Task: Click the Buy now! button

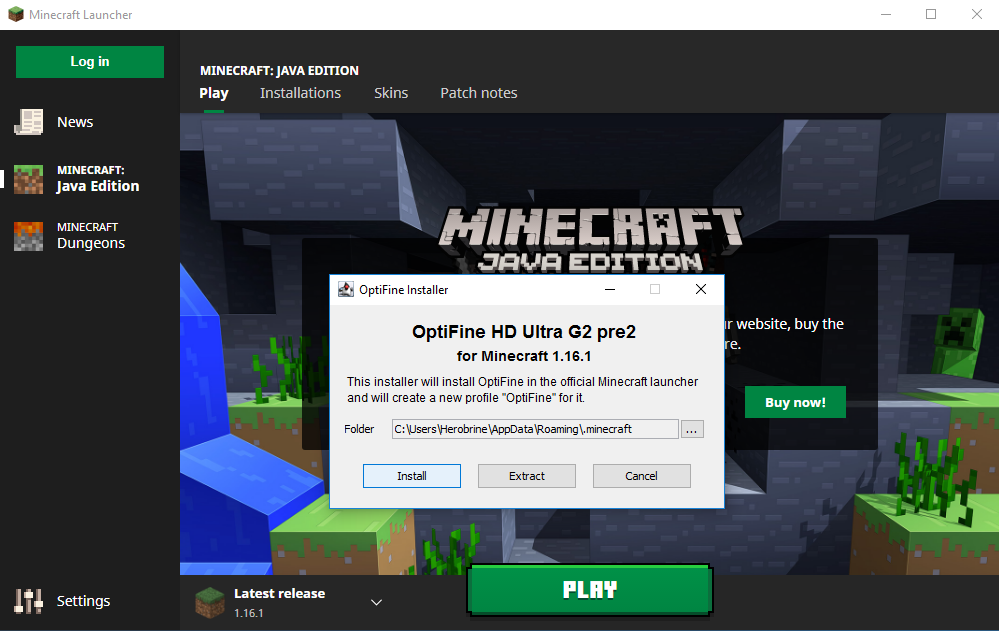Action: tap(795, 402)
